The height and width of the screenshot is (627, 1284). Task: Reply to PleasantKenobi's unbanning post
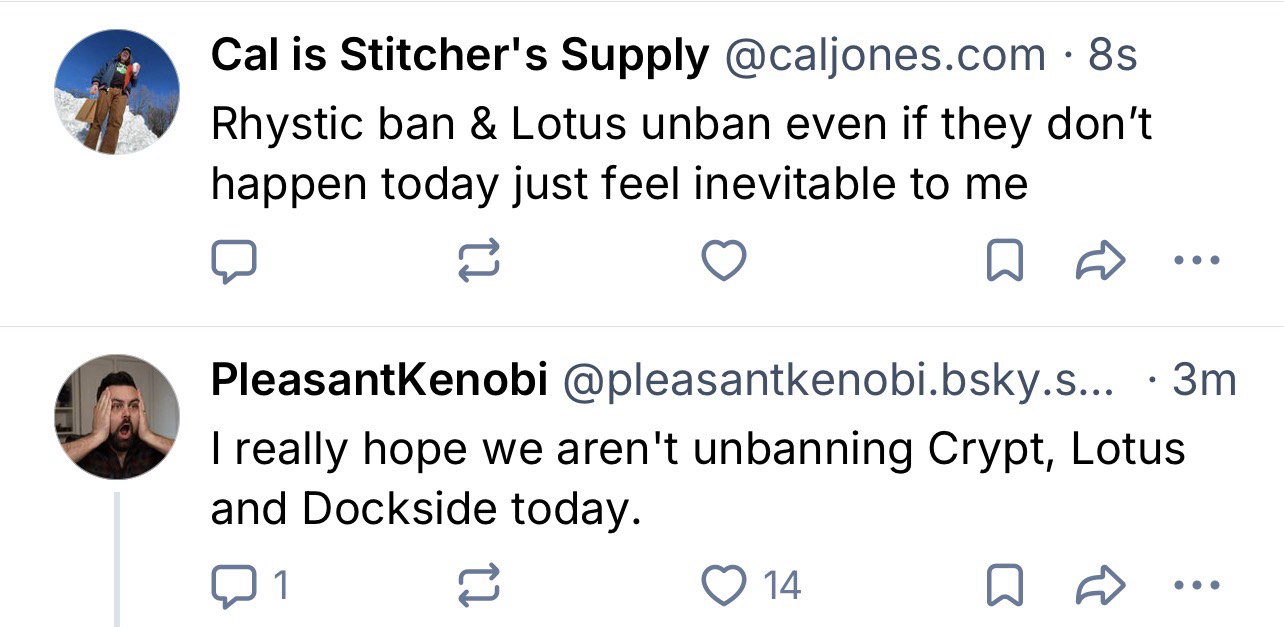point(234,585)
